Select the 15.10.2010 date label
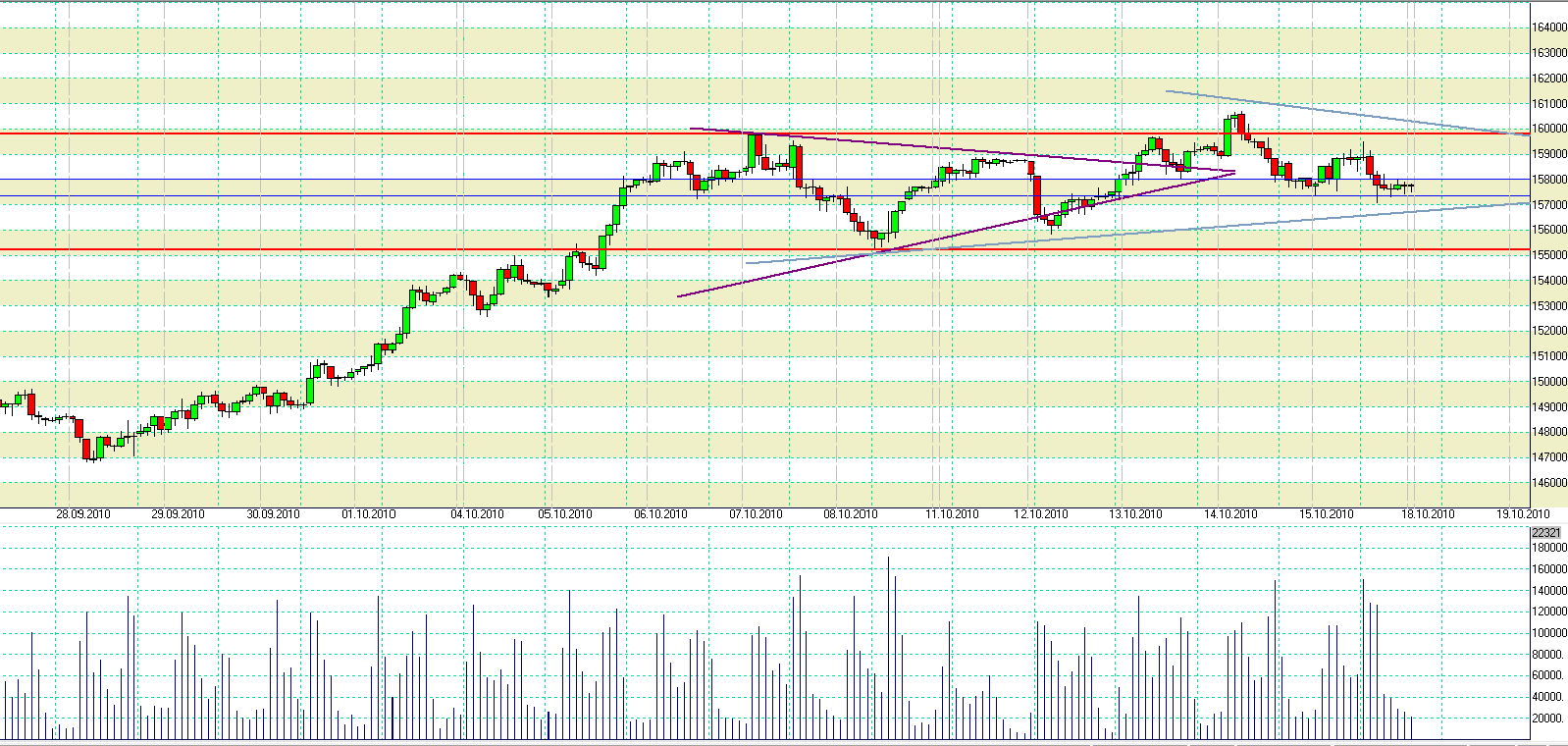 click(1327, 514)
